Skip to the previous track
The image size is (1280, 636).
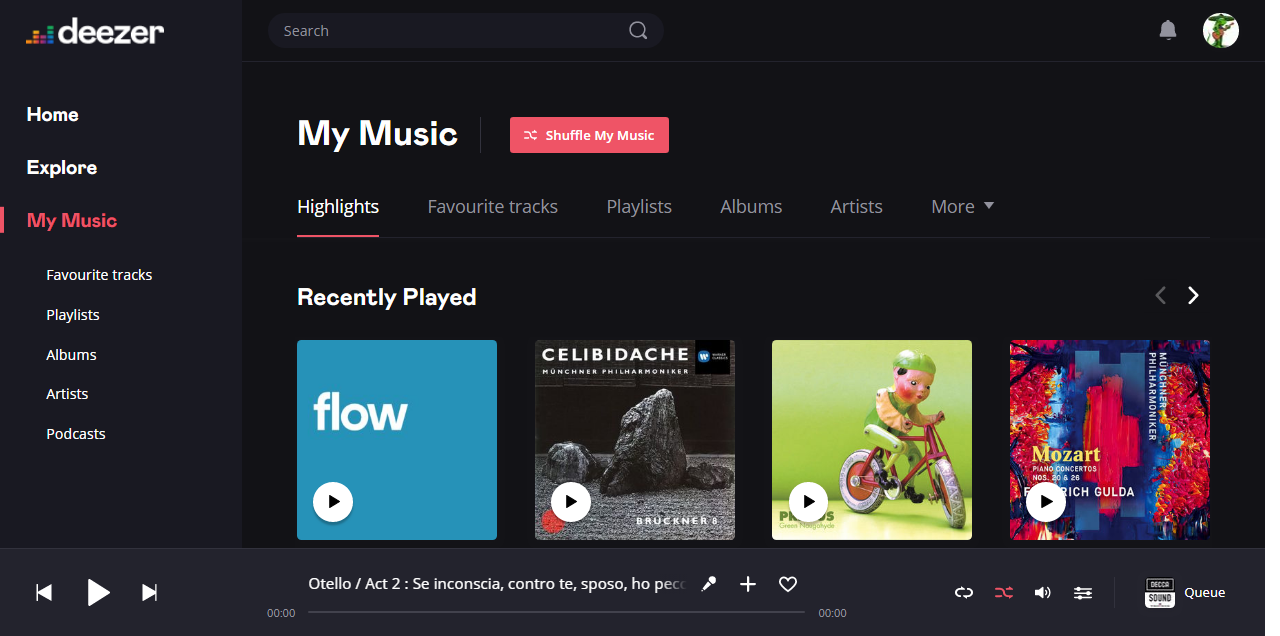[44, 593]
